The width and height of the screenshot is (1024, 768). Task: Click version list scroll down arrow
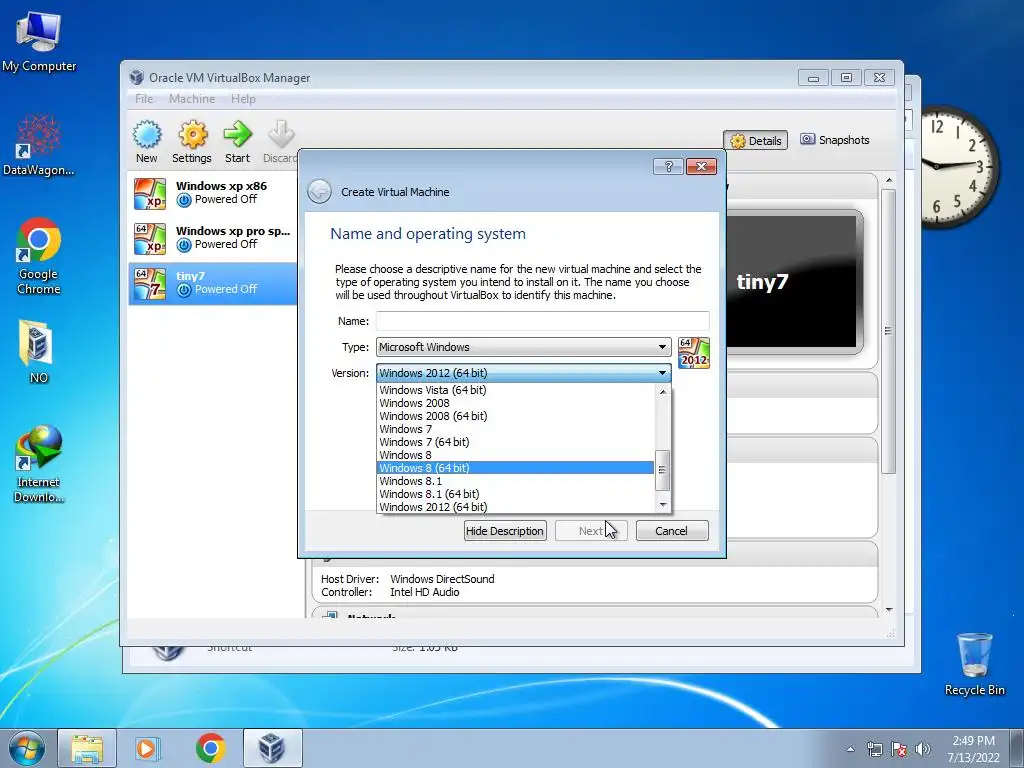[x=663, y=504]
